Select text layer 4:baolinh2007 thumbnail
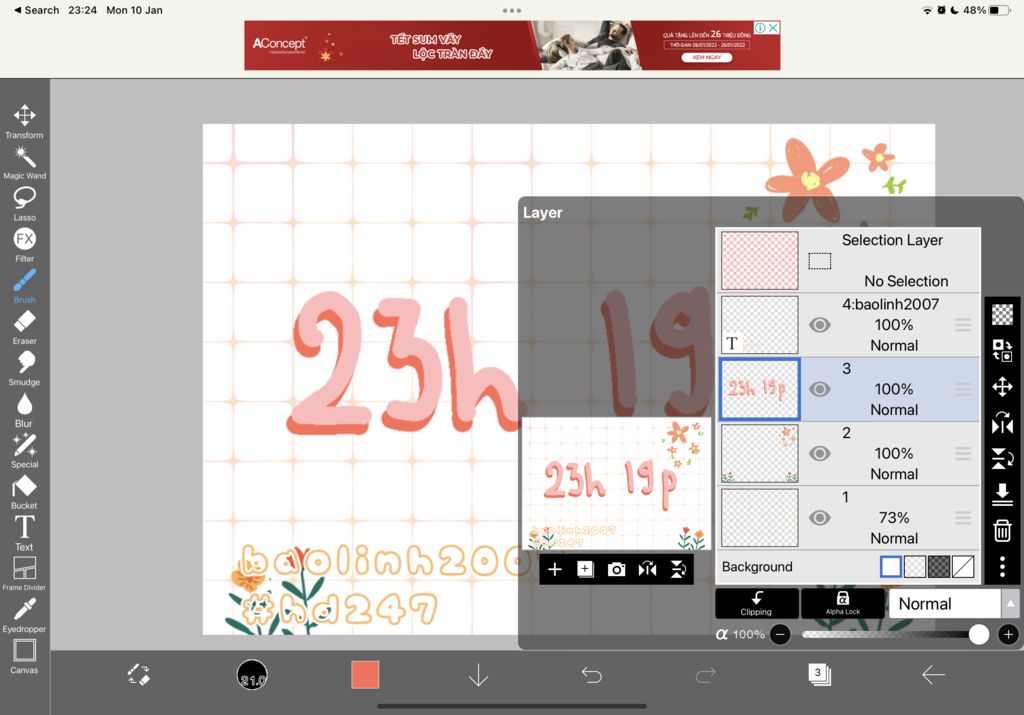Viewport: 1024px width, 715px height. (x=760, y=325)
